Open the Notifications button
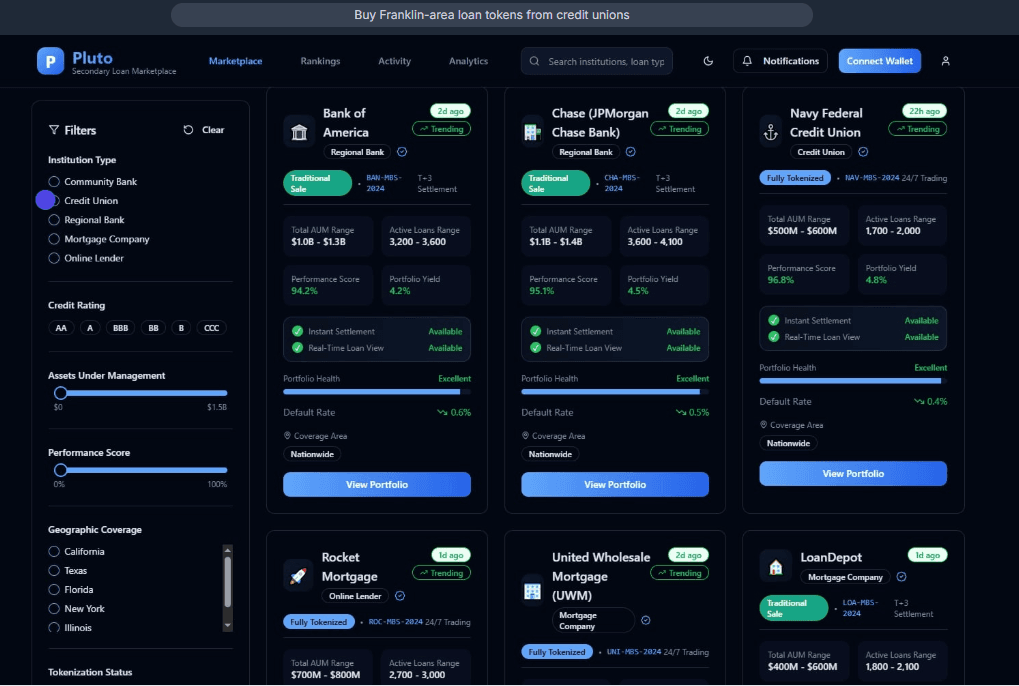This screenshot has width=1019, height=686. (780, 61)
